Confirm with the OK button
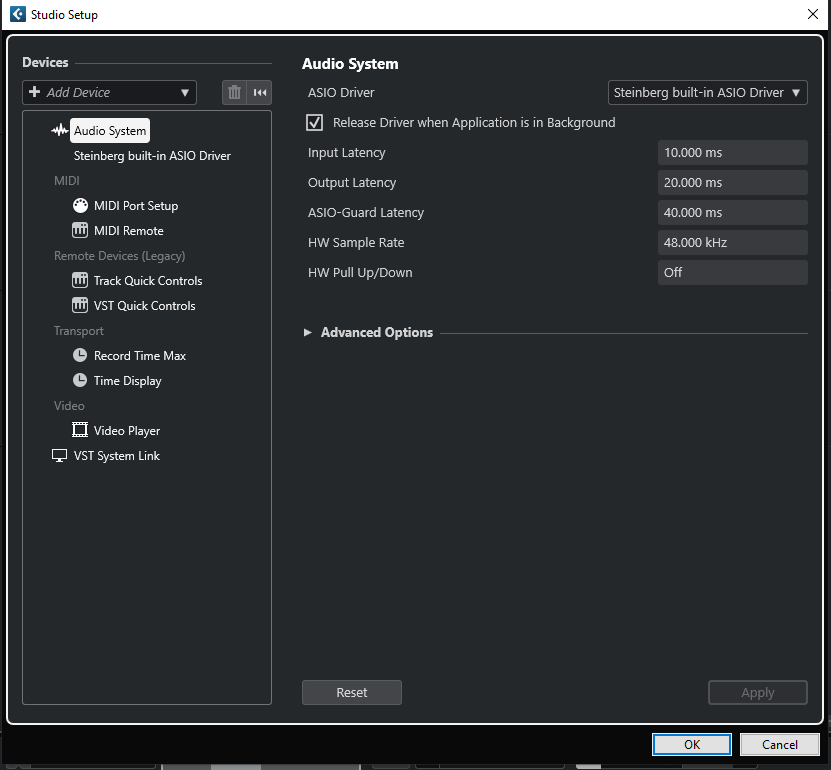The width and height of the screenshot is (831, 770). pos(692,745)
